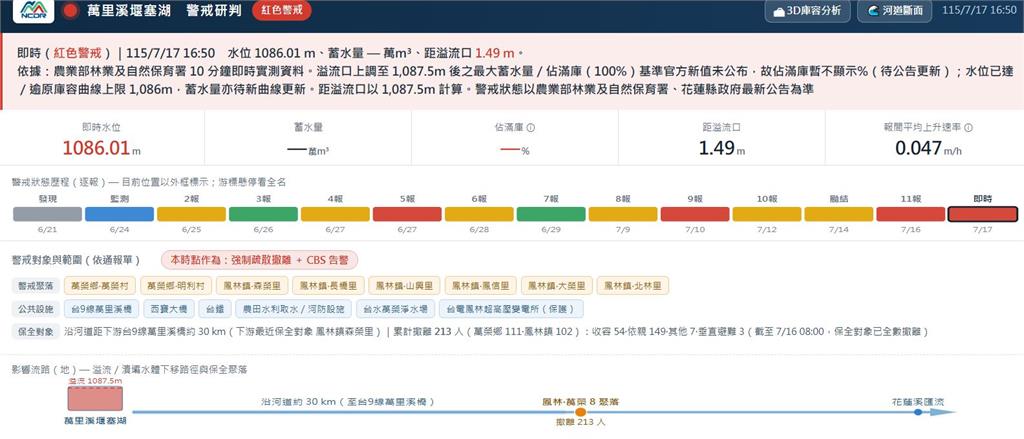
Task: Click the 鳳林鎮-森榮里 tag
Action: 252,285
